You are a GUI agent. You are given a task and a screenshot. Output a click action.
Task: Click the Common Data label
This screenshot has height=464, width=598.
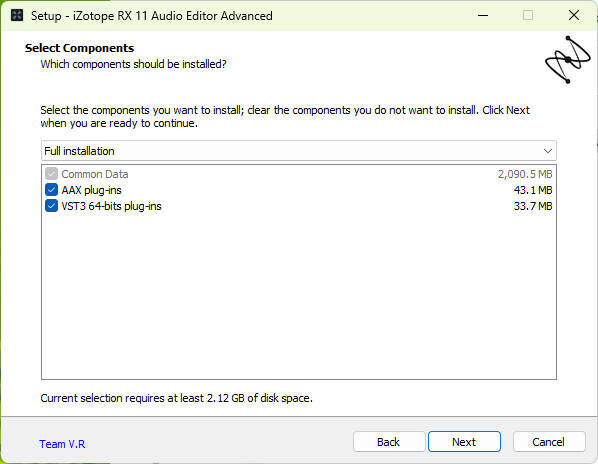click(x=95, y=174)
